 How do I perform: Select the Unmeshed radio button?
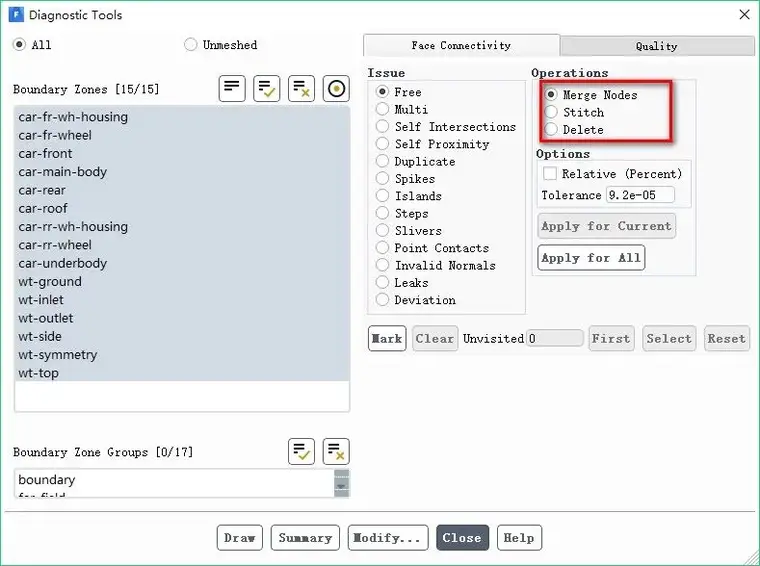(x=190, y=45)
